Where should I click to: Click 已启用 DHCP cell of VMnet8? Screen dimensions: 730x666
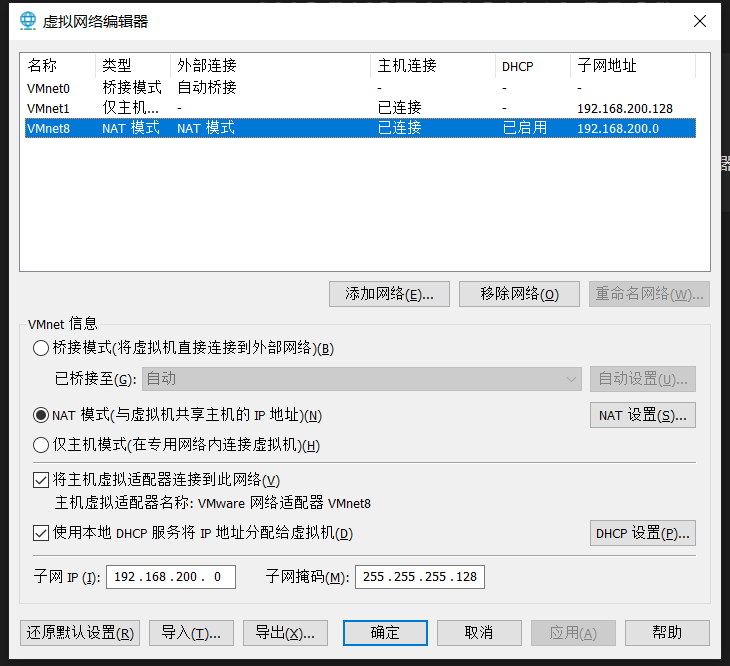pos(525,128)
